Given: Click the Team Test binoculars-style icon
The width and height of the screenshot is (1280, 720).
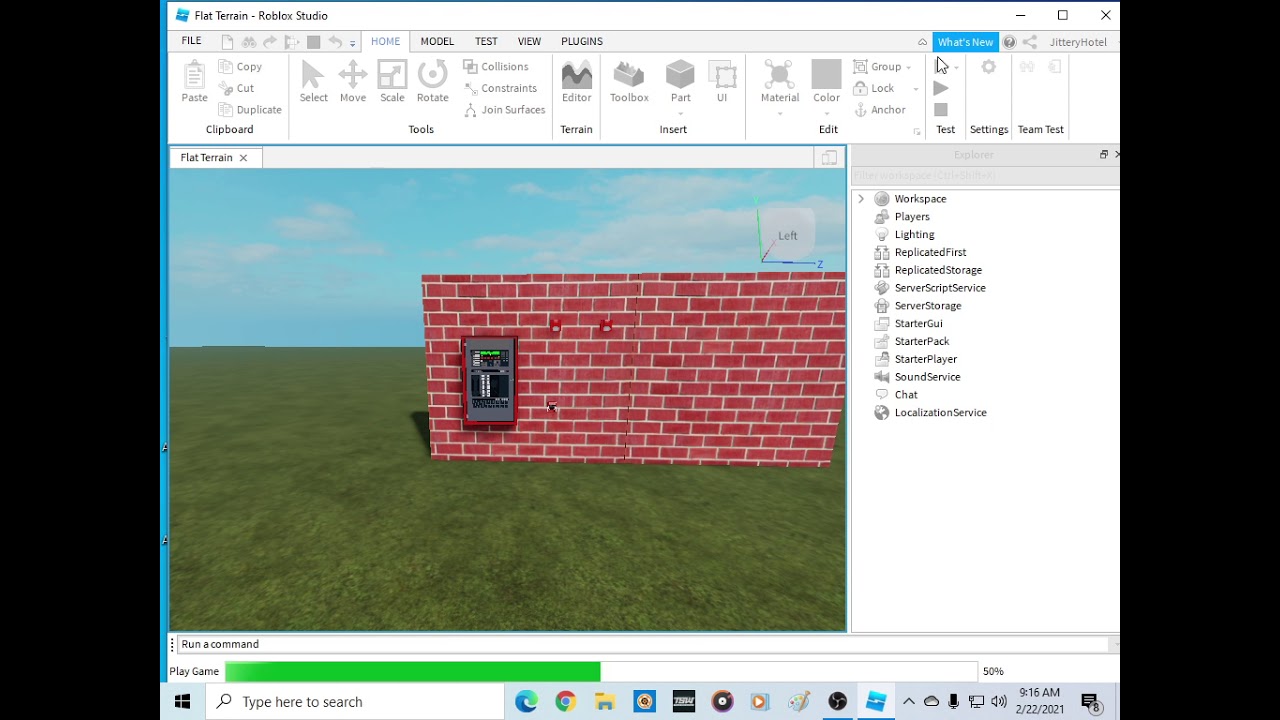Looking at the screenshot, I should [1027, 66].
